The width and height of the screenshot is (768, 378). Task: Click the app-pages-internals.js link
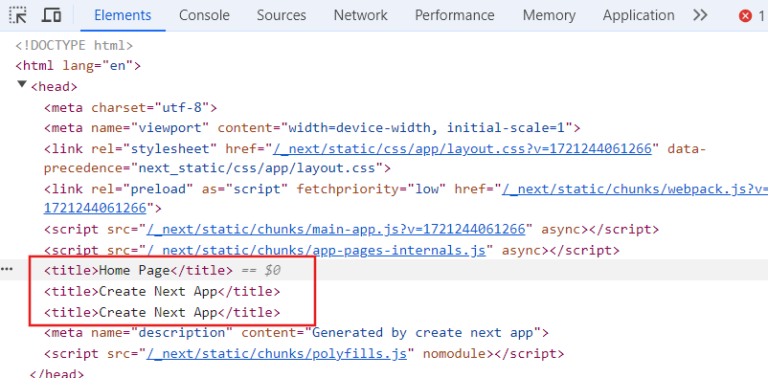point(316,250)
